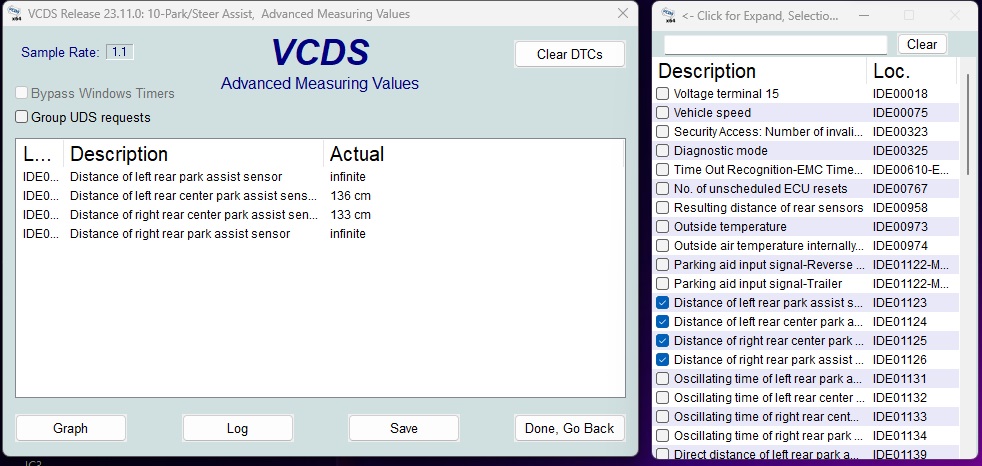Check Resulting distance of rear sensors
This screenshot has height=466, width=982.
(x=663, y=208)
